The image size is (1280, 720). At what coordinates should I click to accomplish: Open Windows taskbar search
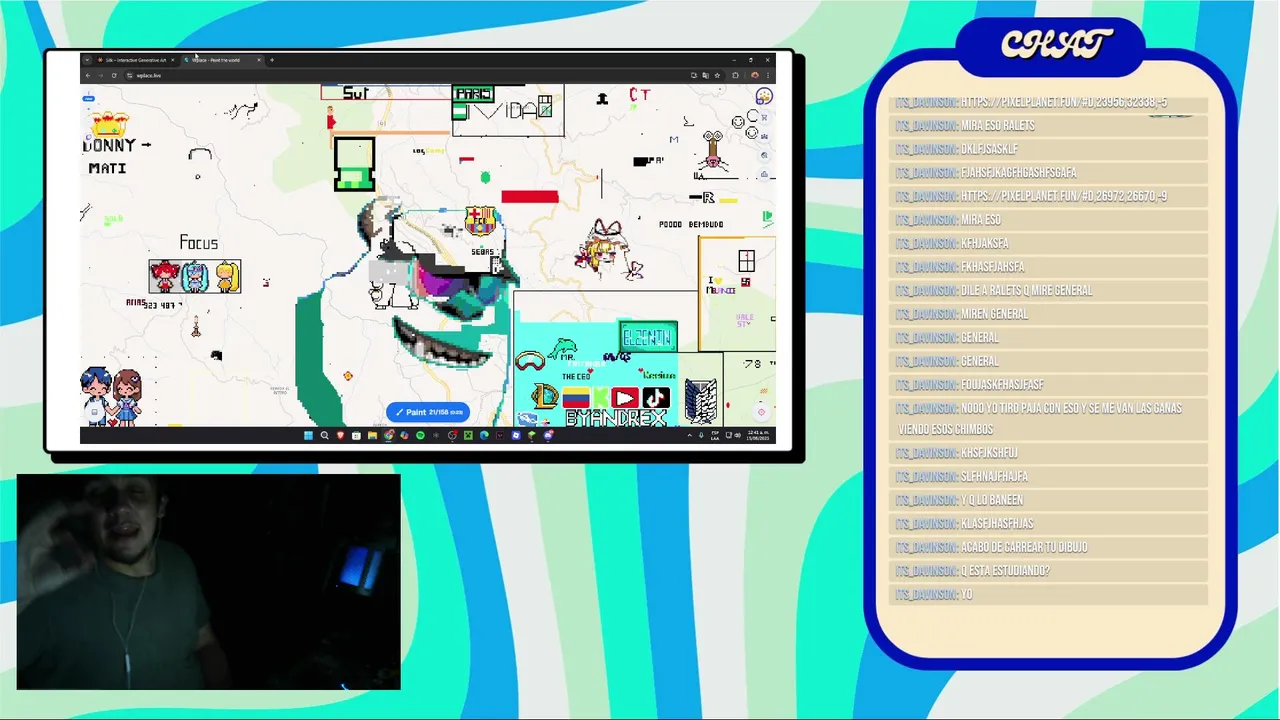(x=324, y=435)
